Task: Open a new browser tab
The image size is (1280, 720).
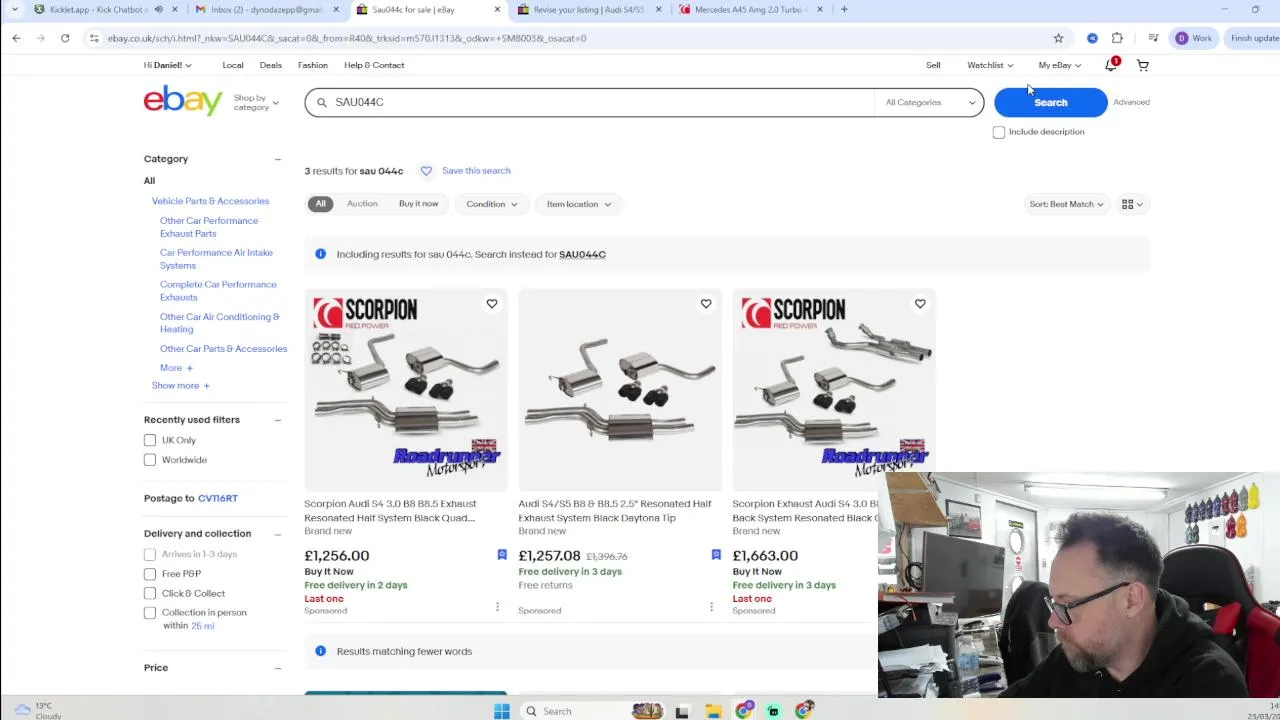Action: click(x=844, y=10)
